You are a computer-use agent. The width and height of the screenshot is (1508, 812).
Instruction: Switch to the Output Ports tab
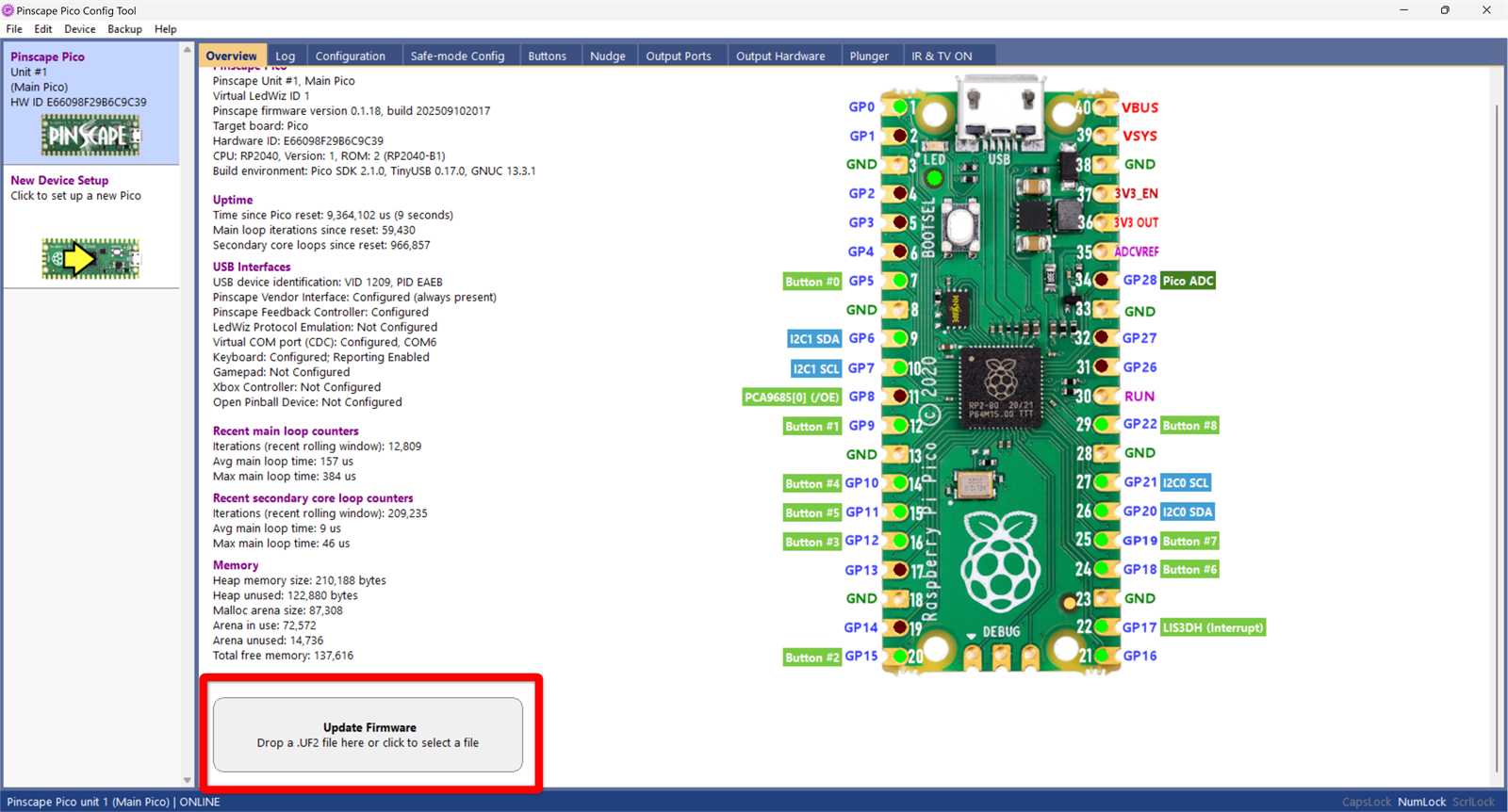tap(679, 56)
